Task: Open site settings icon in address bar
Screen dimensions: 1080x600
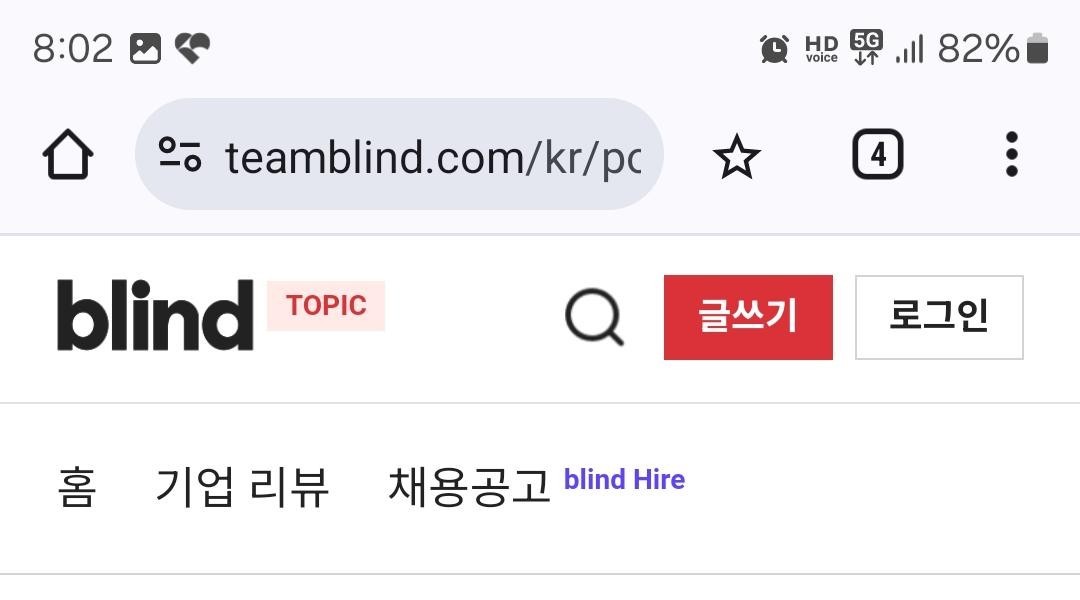Action: tap(180, 155)
